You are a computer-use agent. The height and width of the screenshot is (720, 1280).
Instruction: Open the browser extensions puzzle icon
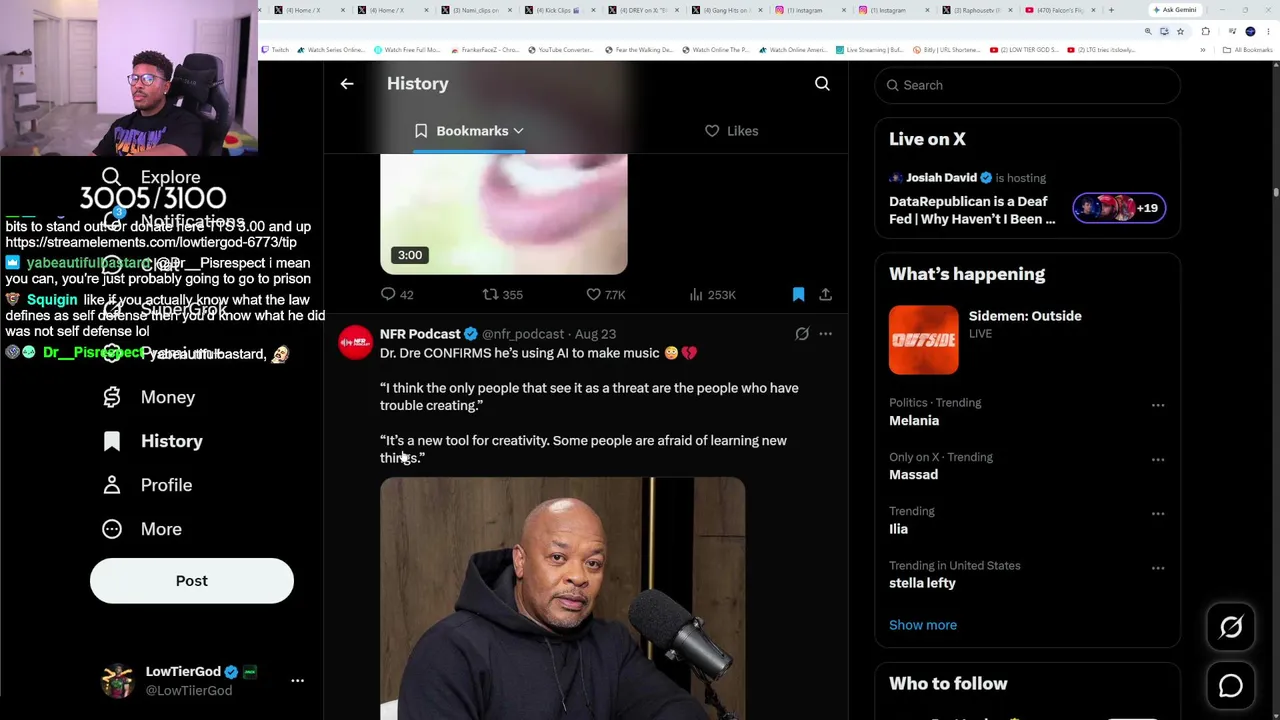[1205, 31]
